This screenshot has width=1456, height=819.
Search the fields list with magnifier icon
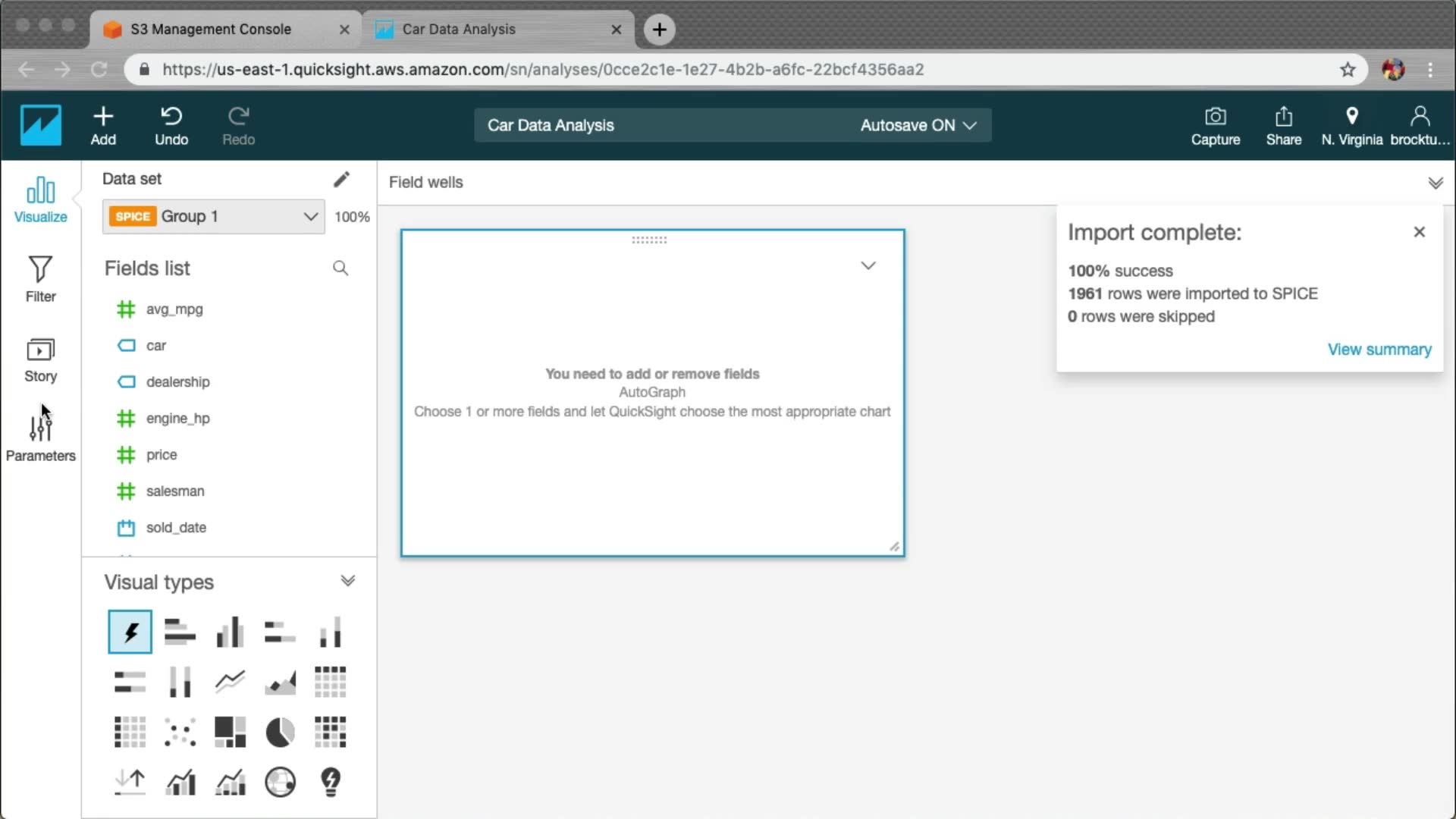click(340, 268)
